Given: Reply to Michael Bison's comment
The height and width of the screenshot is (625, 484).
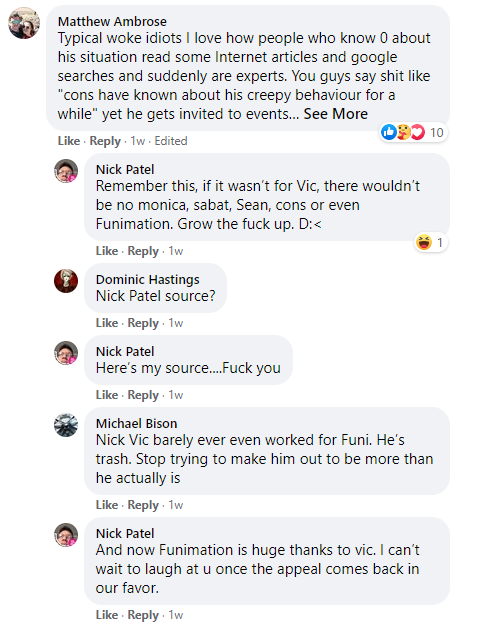Looking at the screenshot, I should point(143,505).
